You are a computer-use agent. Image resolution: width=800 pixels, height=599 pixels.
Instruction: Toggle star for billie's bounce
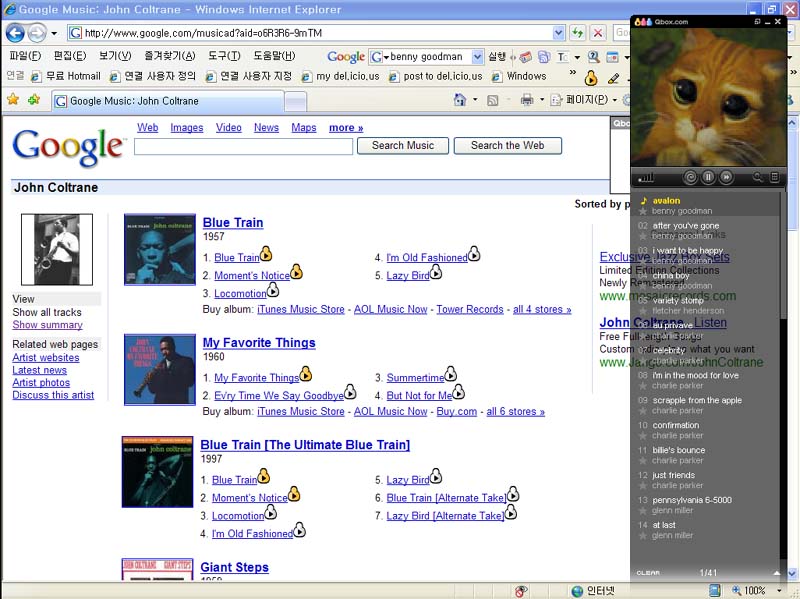643,461
